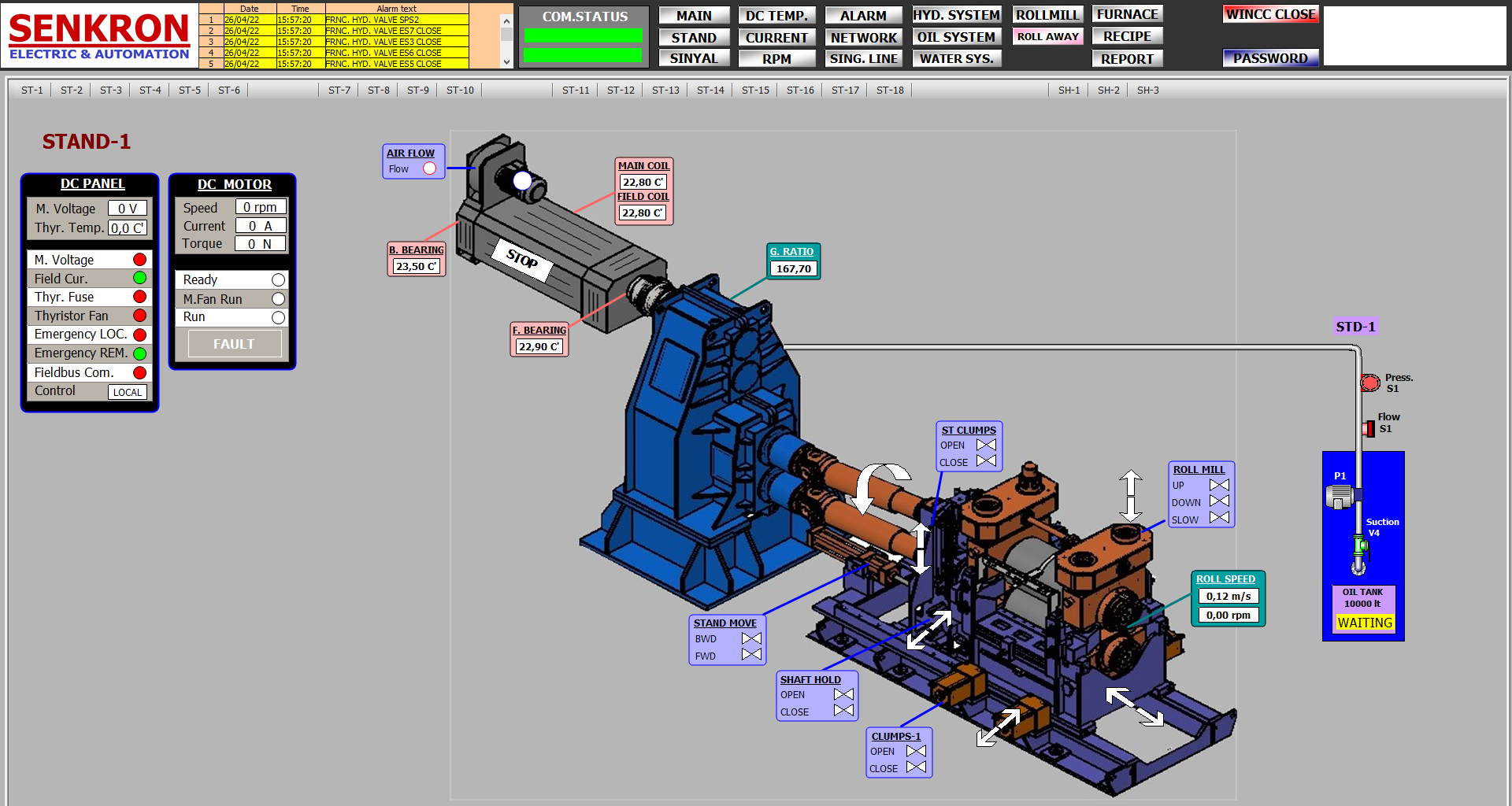
Task: Toggle the M.Fan Run indicator
Action: click(278, 299)
